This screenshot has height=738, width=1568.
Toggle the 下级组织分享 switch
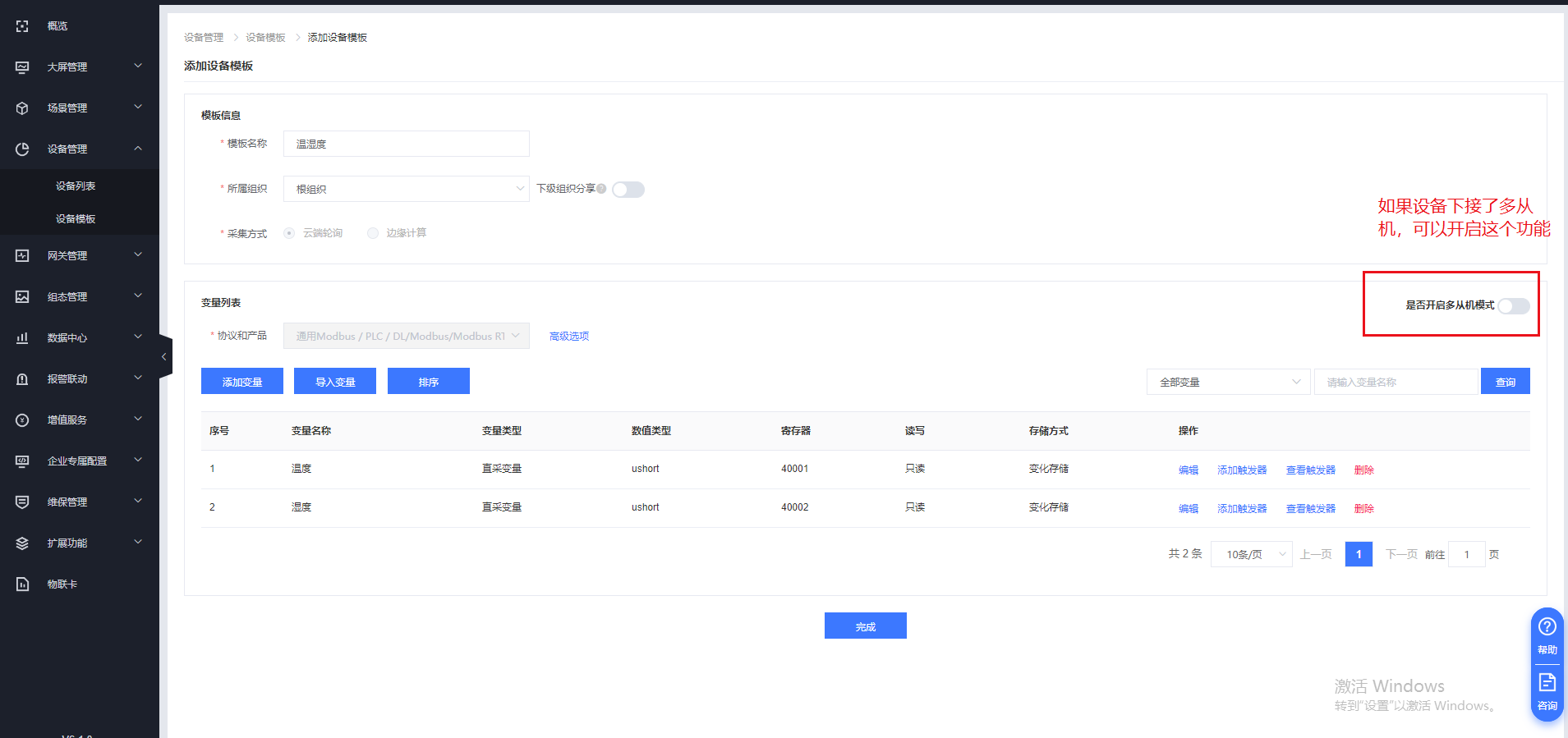tap(628, 190)
